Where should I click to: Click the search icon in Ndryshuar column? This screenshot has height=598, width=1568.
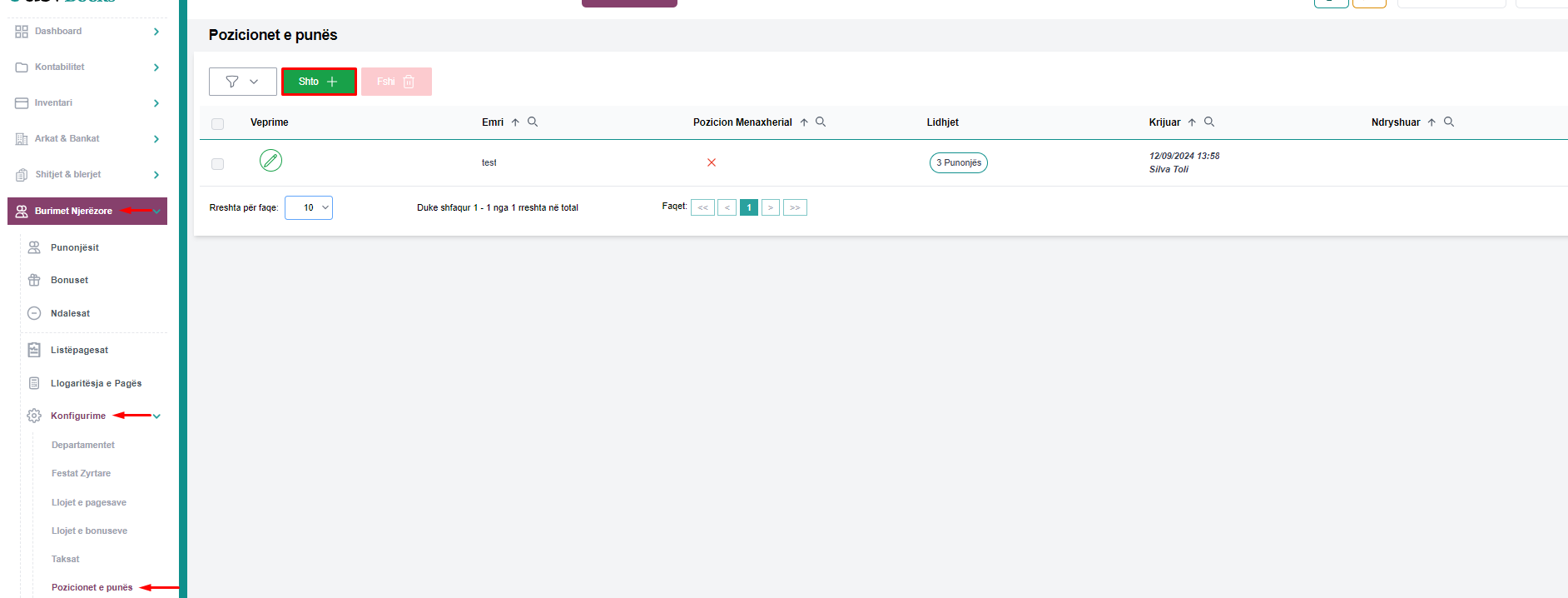pos(1449,122)
